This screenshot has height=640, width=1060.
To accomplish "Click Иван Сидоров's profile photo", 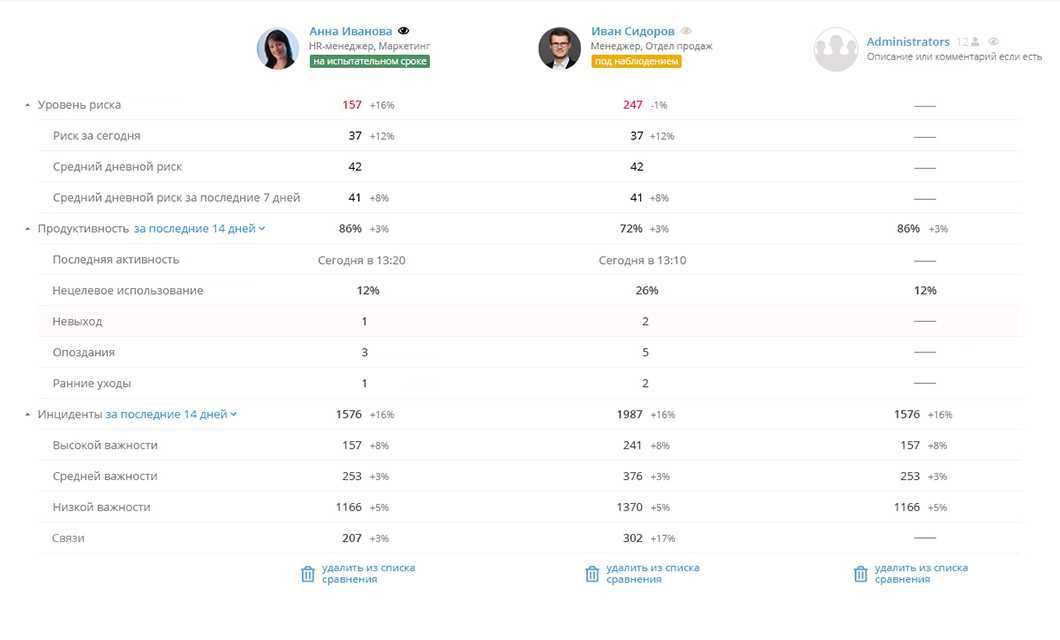I will pyautogui.click(x=559, y=48).
